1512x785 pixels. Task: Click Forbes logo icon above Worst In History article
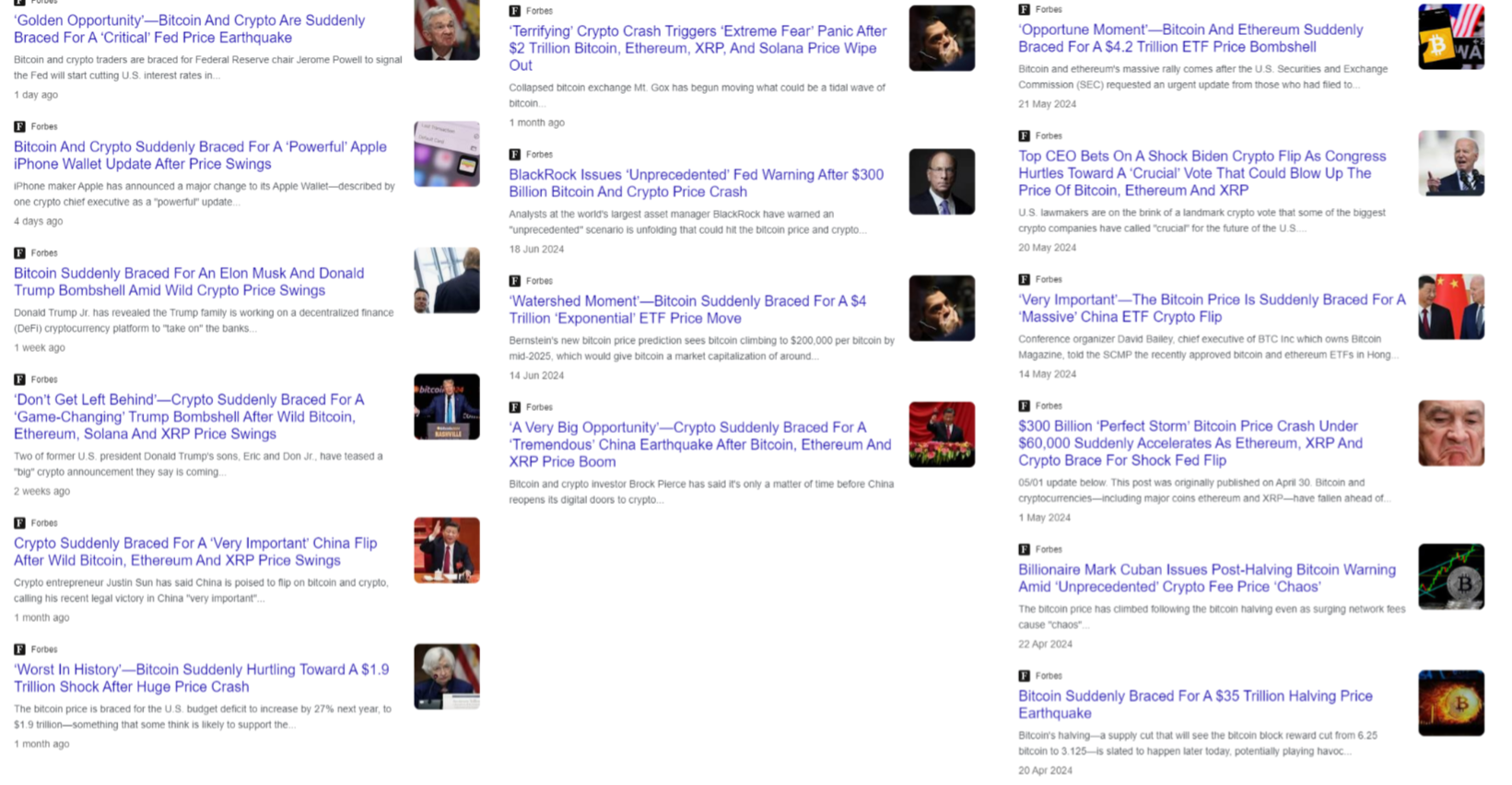(19, 649)
